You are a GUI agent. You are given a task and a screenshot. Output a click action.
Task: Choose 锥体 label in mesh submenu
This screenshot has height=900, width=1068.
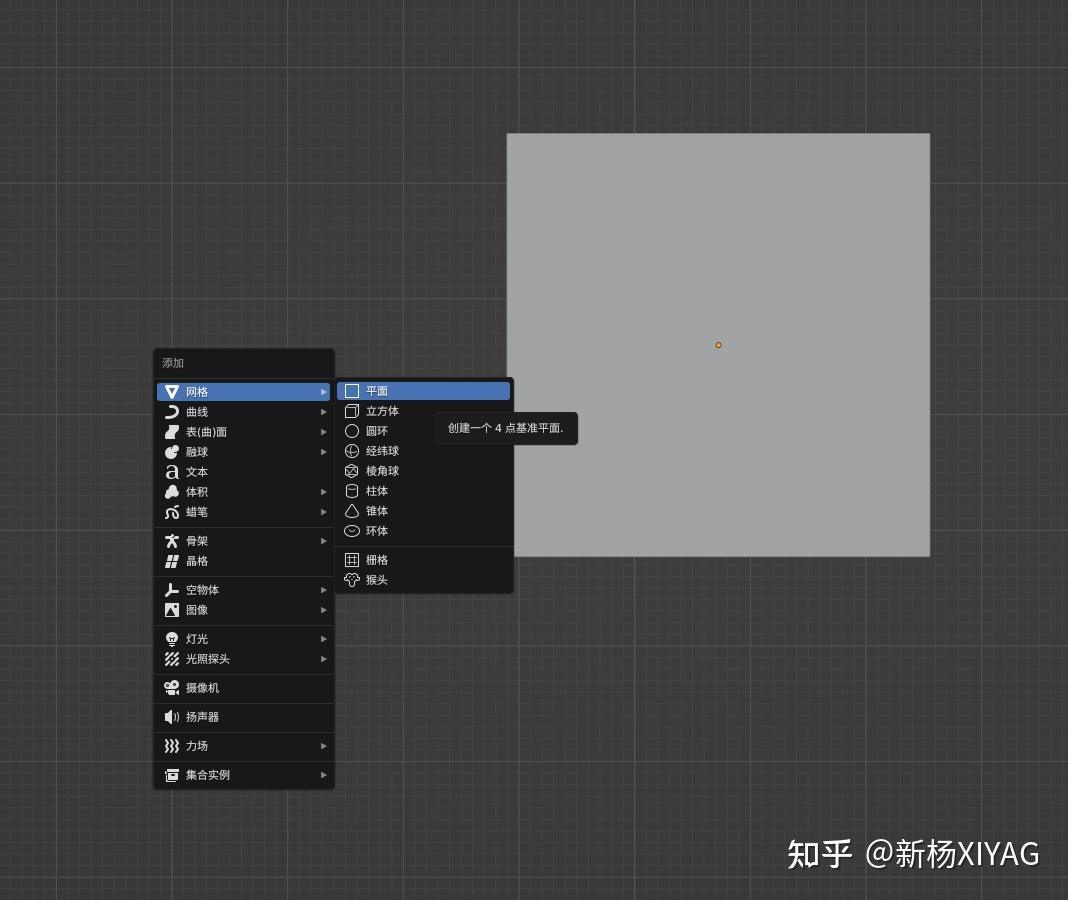[x=377, y=511]
